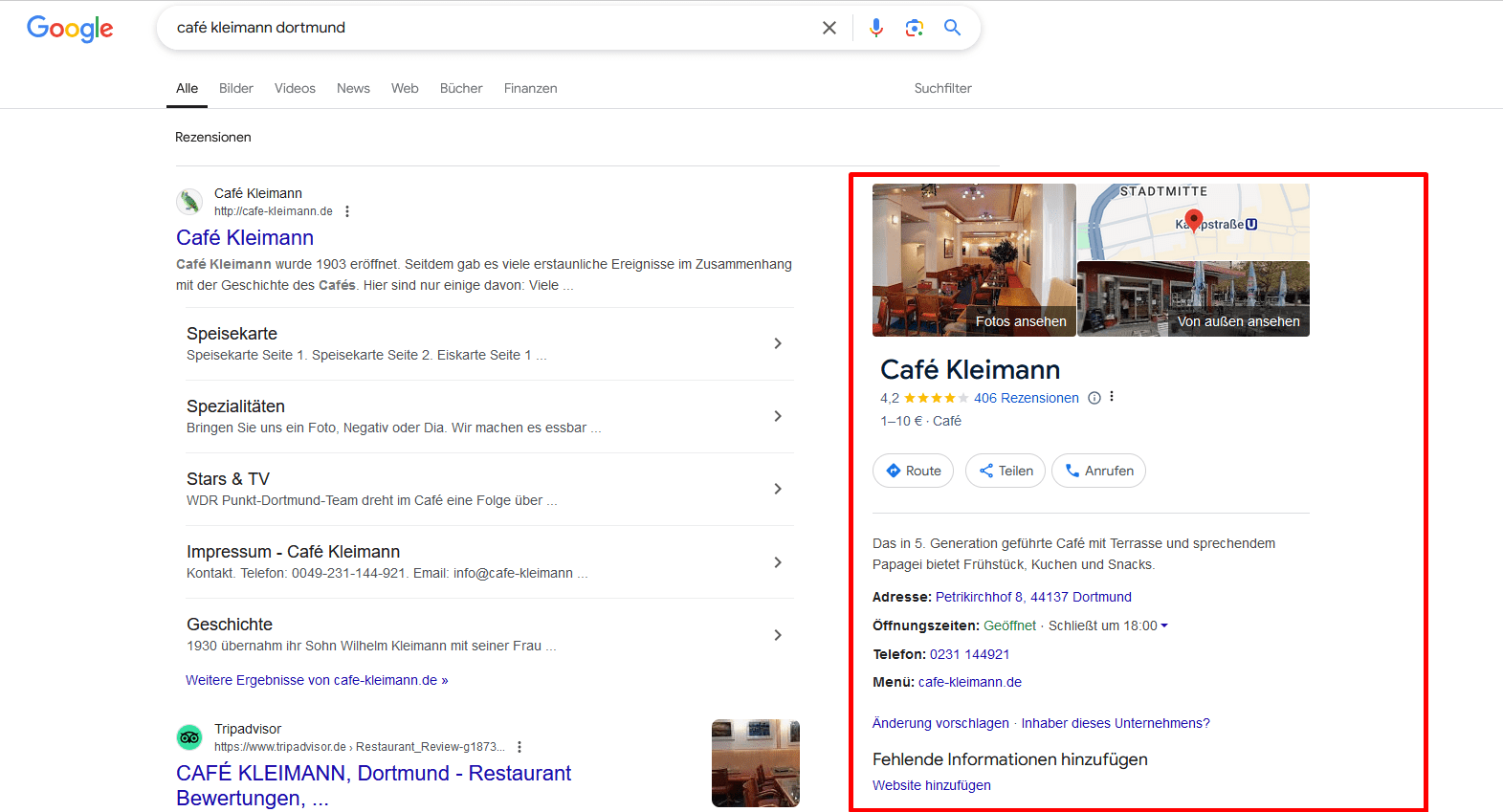Open the Suchfilter options
1503x812 pixels.
[x=942, y=88]
